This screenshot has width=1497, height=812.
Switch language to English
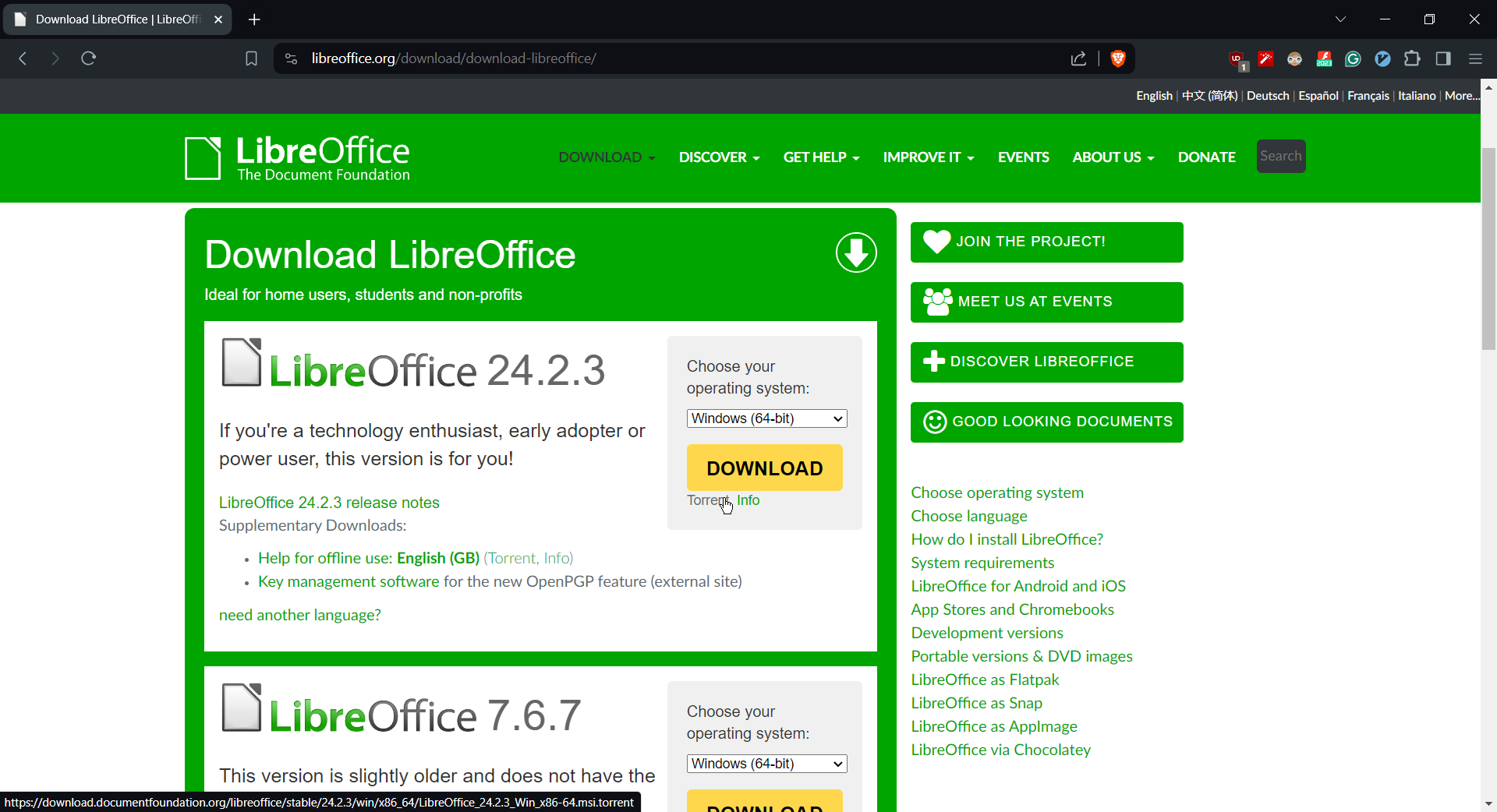1154,96
